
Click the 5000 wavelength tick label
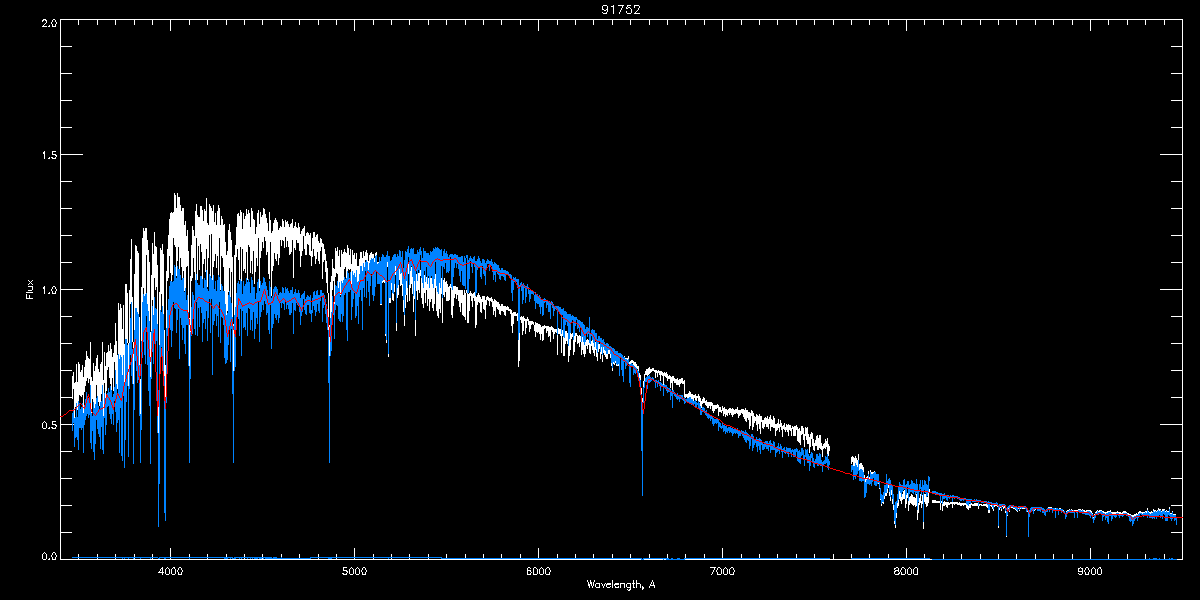(x=355, y=571)
